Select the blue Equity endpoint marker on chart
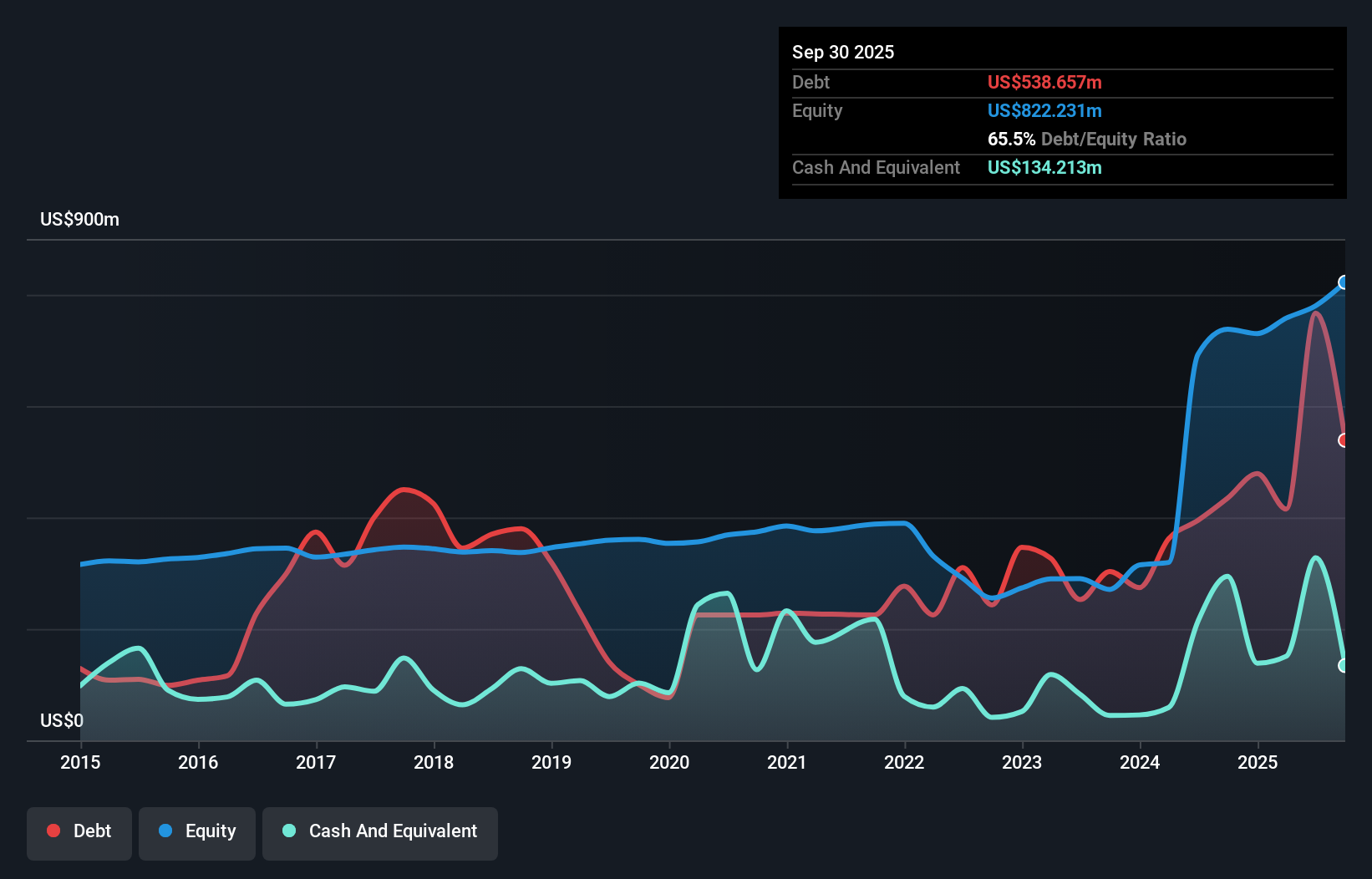This screenshot has height=879, width=1372. (x=1344, y=282)
